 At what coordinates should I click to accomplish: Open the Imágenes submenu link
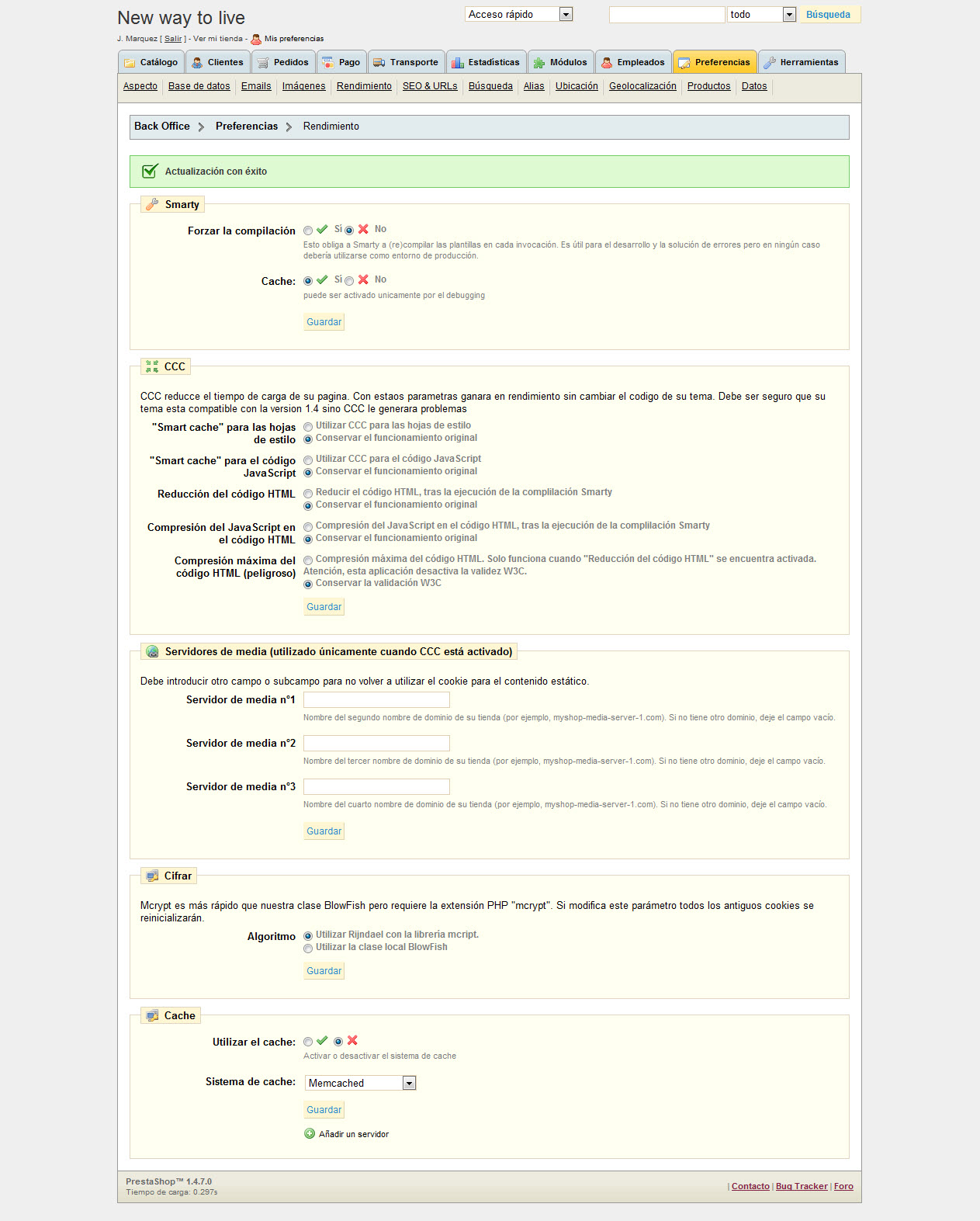point(304,86)
